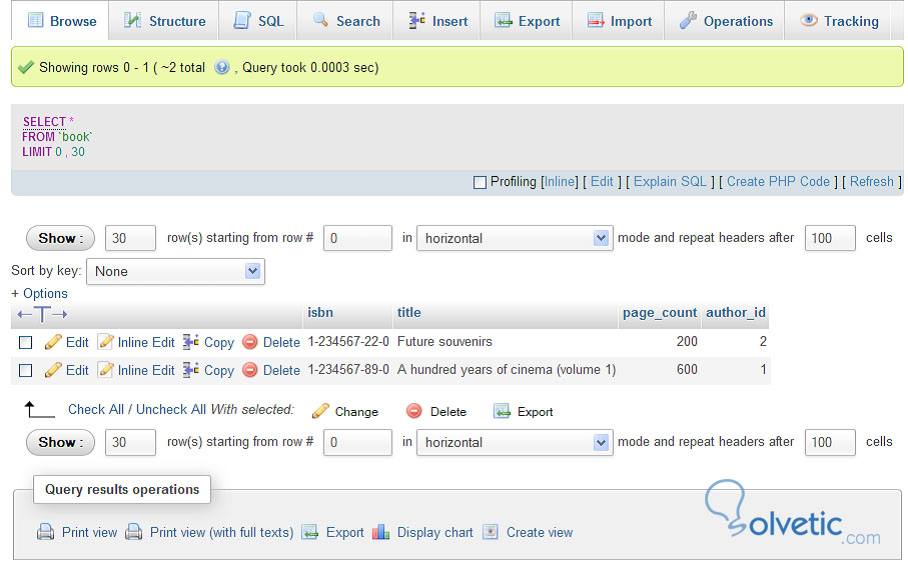Click the With selected Change pencil icon

tap(320, 411)
